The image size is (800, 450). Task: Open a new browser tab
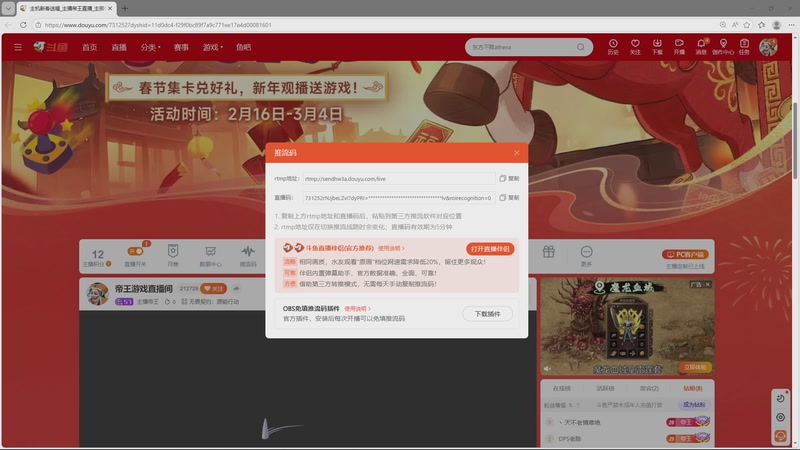(x=124, y=8)
